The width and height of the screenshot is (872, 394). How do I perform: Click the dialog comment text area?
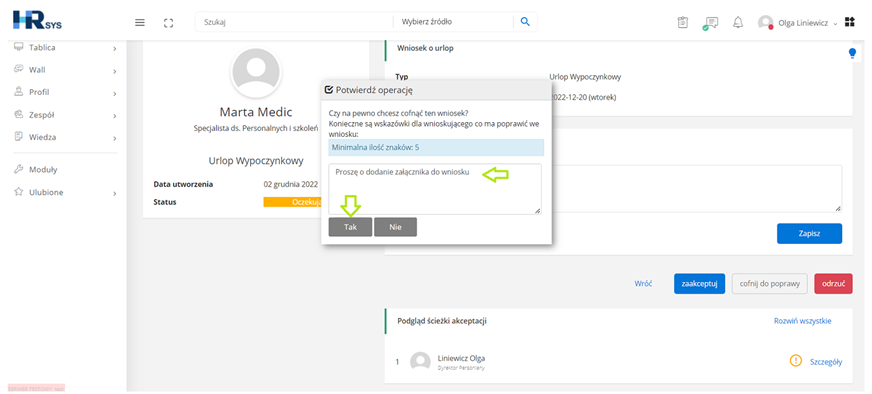click(x=435, y=189)
